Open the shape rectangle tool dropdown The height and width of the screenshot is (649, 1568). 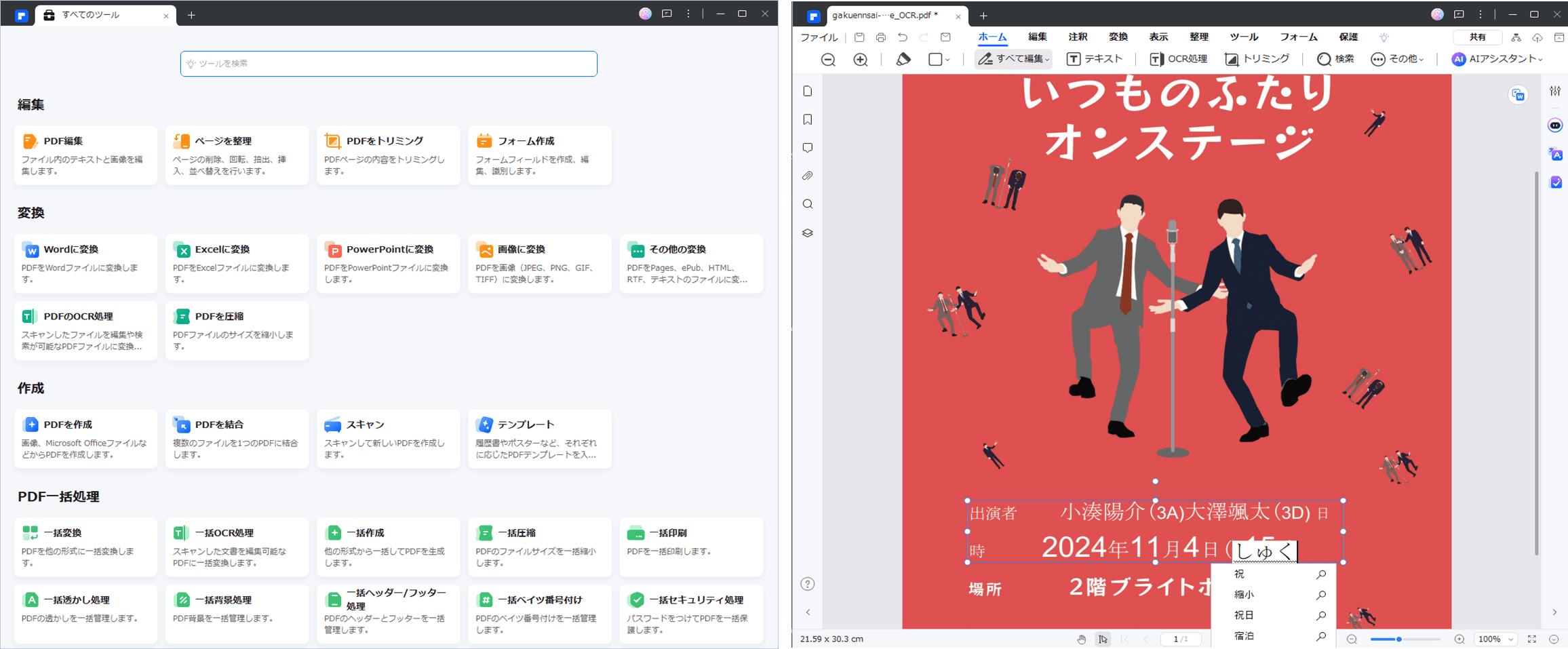click(x=939, y=60)
